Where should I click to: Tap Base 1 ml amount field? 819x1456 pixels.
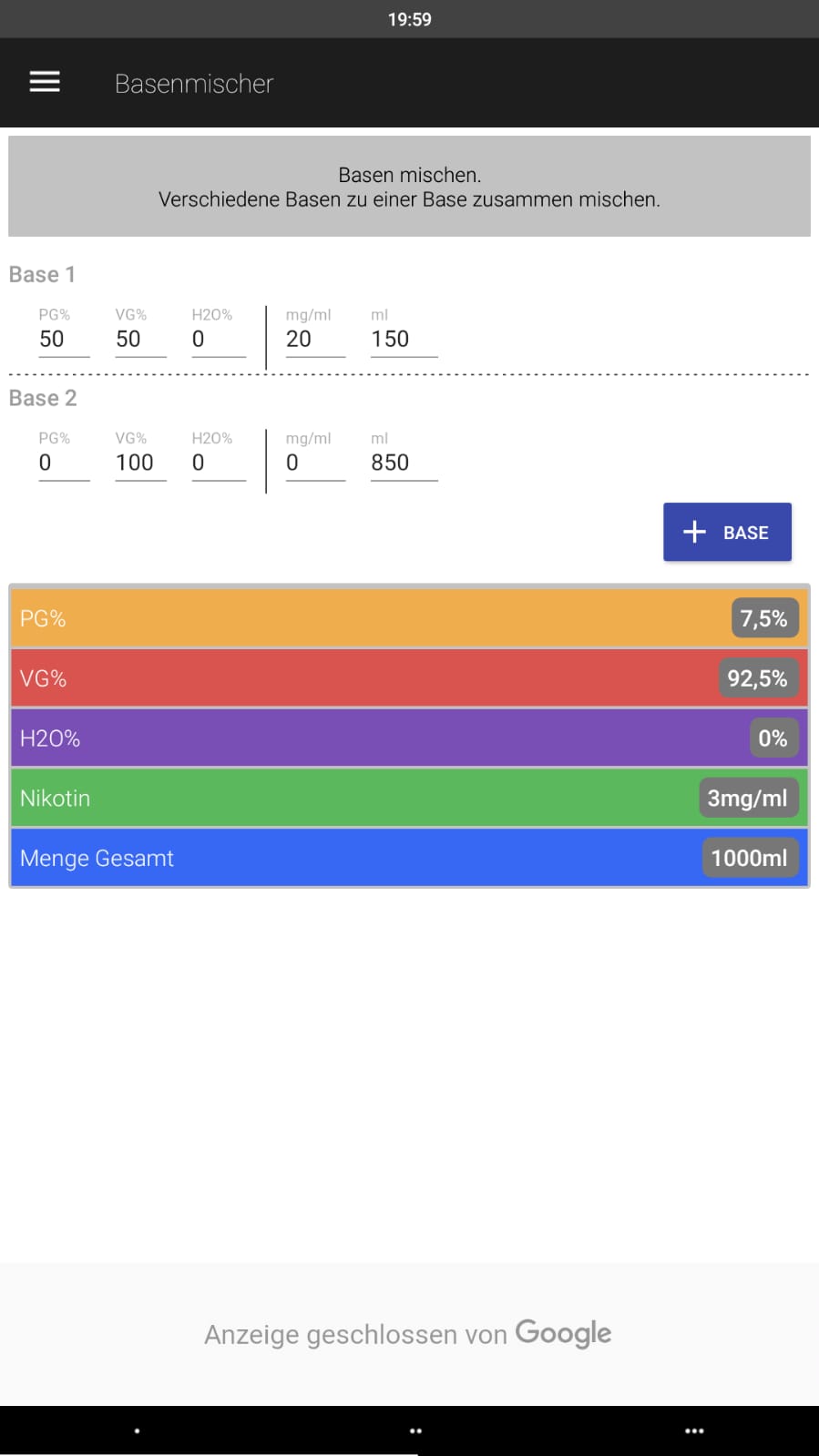click(404, 340)
